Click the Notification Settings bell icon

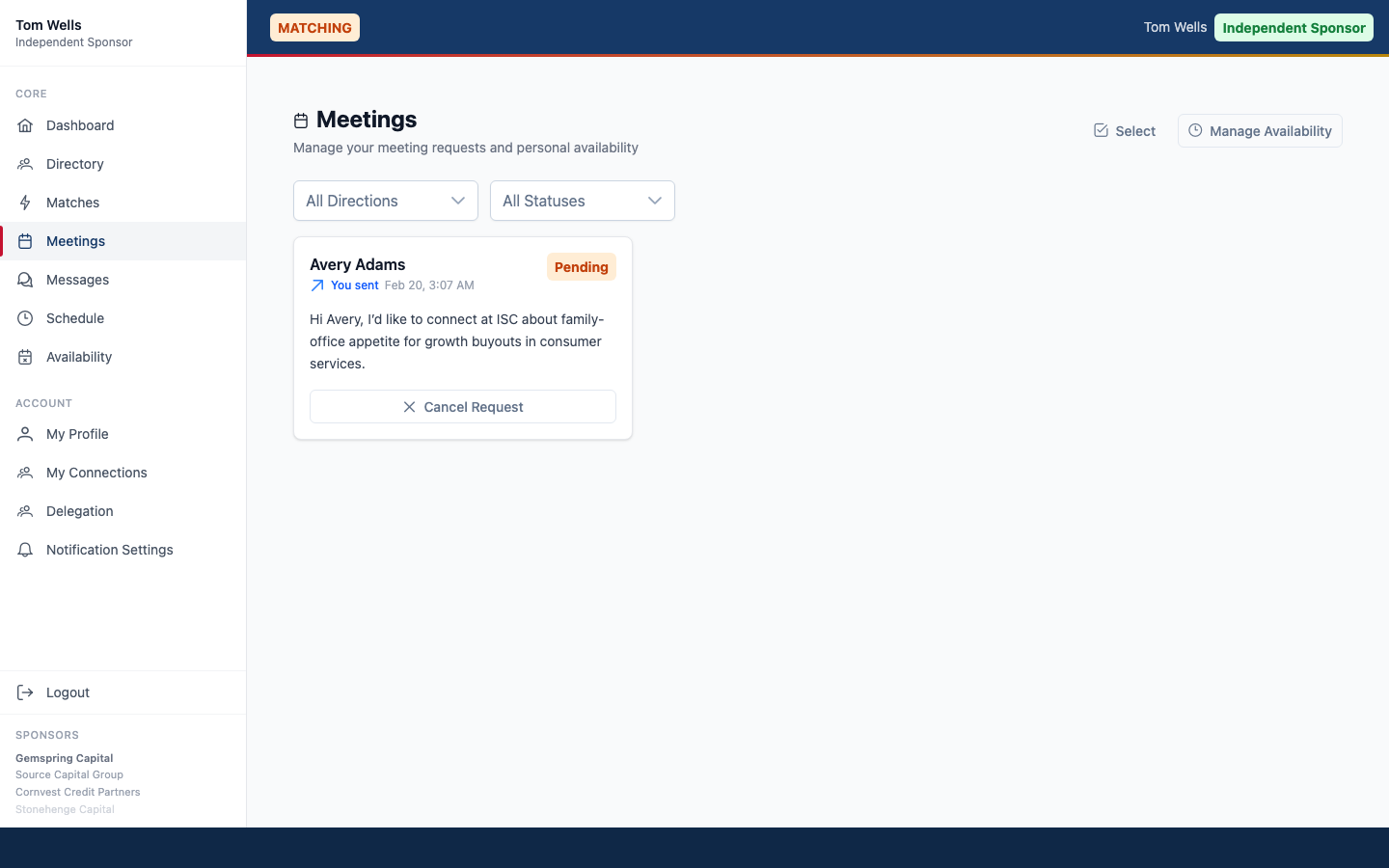coord(24,550)
